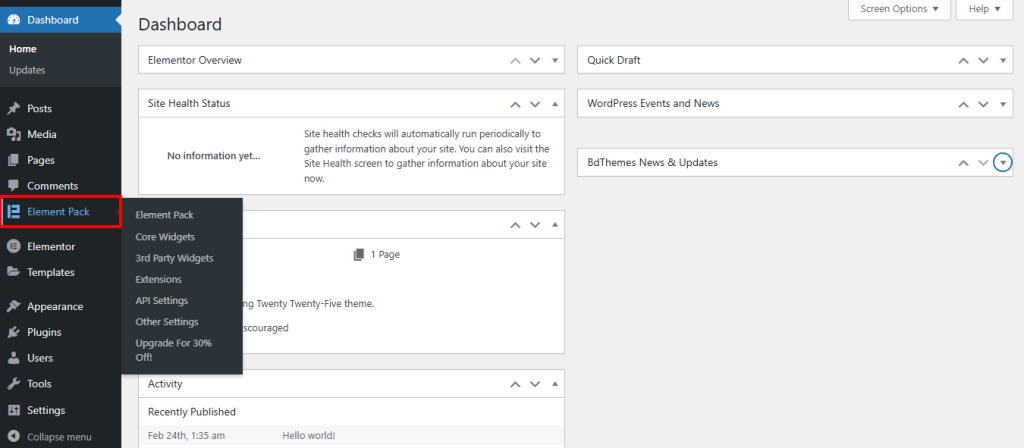Click the Elementor circular logo icon
The image size is (1024, 448).
click(13, 246)
